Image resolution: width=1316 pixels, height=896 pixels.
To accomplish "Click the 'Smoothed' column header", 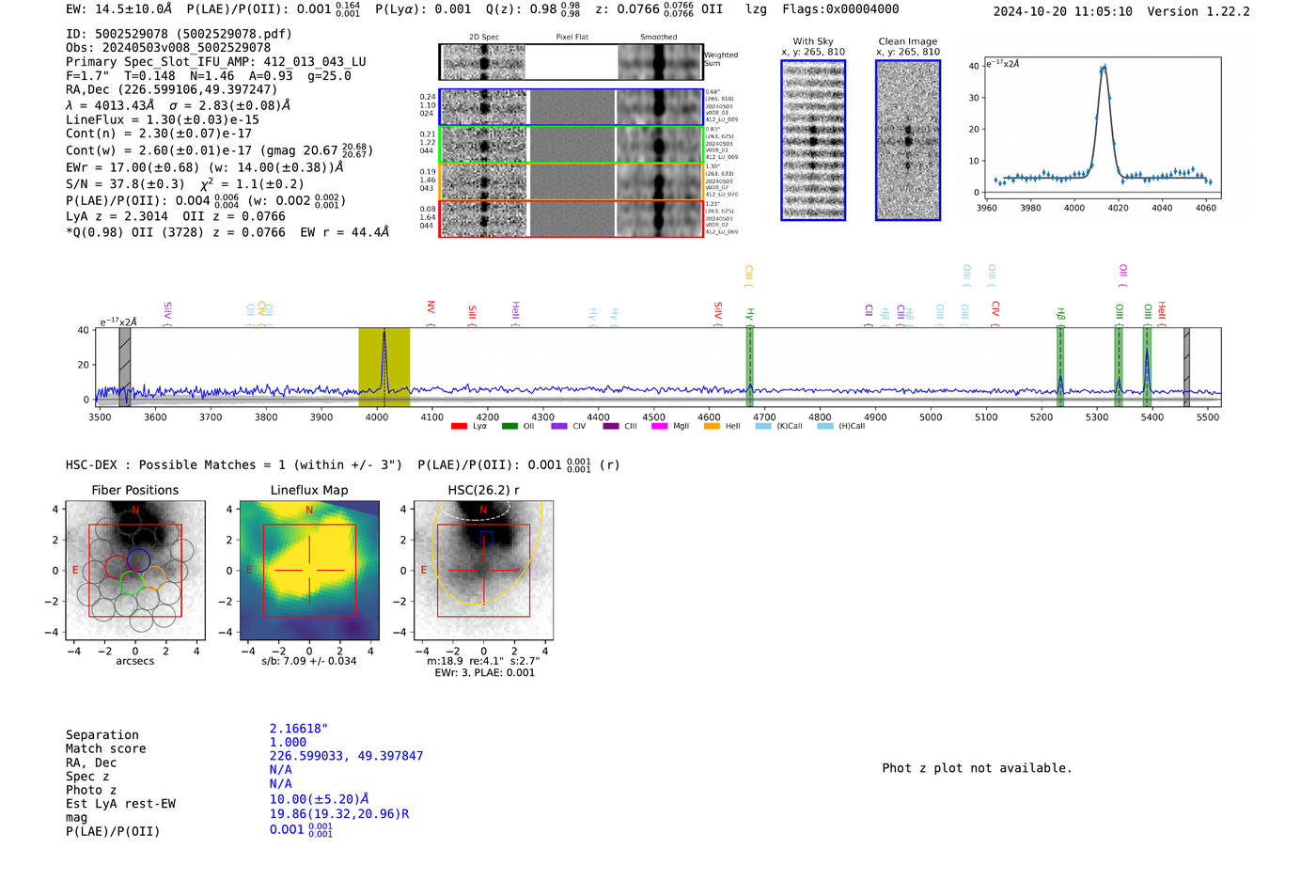I will click(x=658, y=38).
